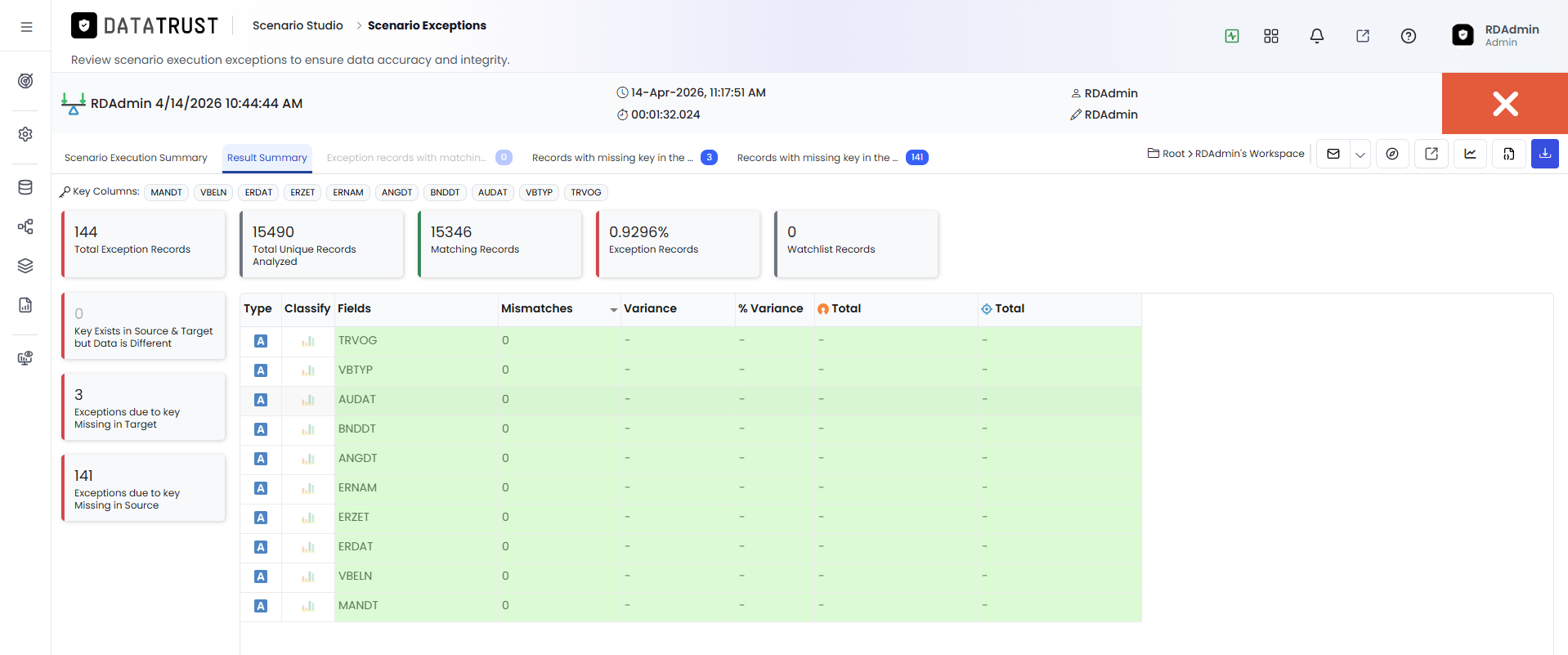Screen dimensions: 1568x655
Task: Open Exception records with matching tab
Action: point(419,158)
